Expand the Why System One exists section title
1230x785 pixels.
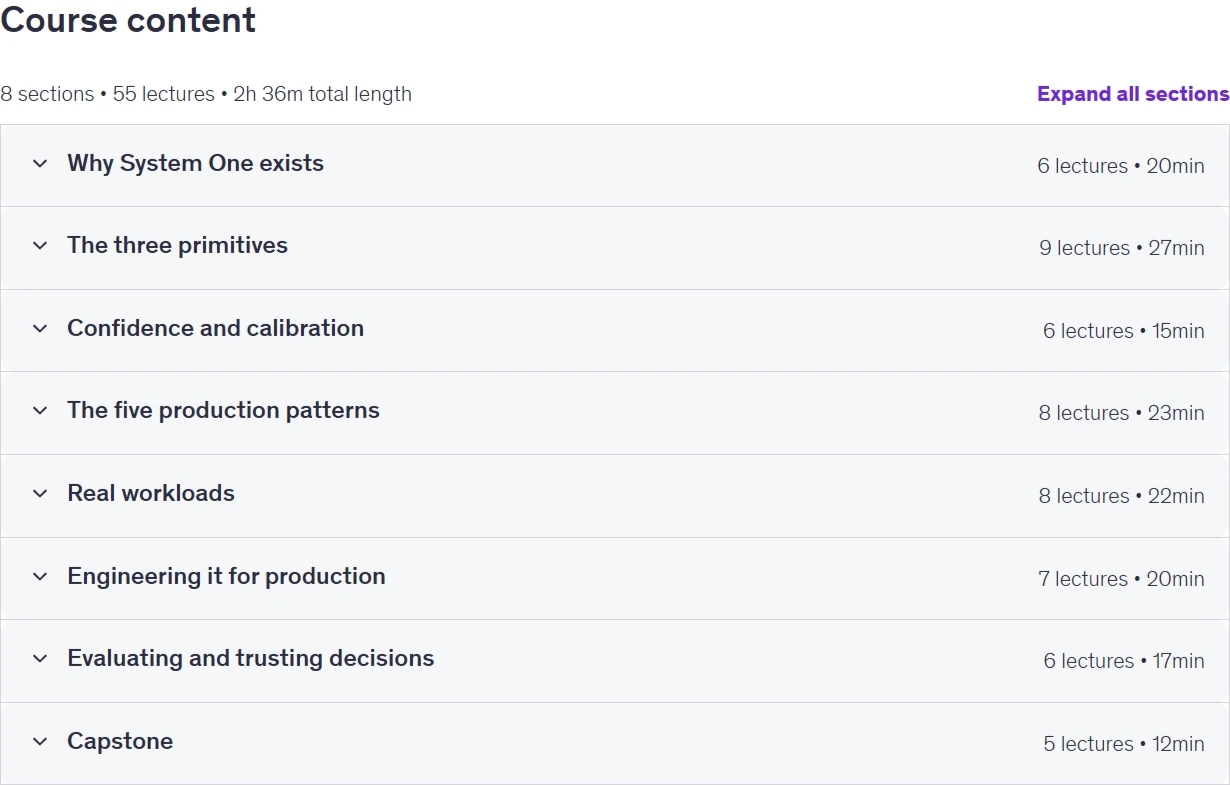pyautogui.click(x=195, y=163)
